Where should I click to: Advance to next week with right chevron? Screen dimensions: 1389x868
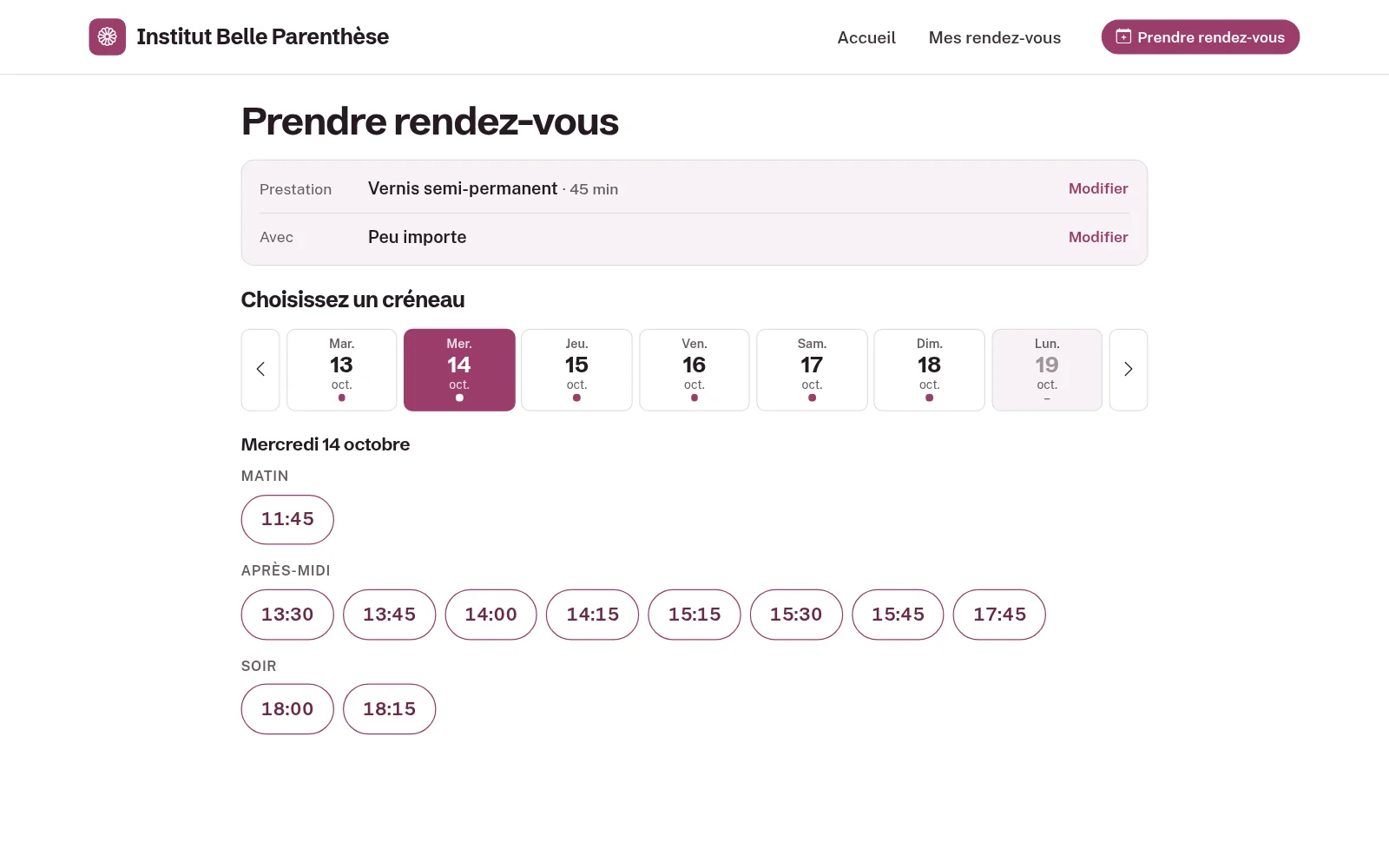tap(1129, 370)
